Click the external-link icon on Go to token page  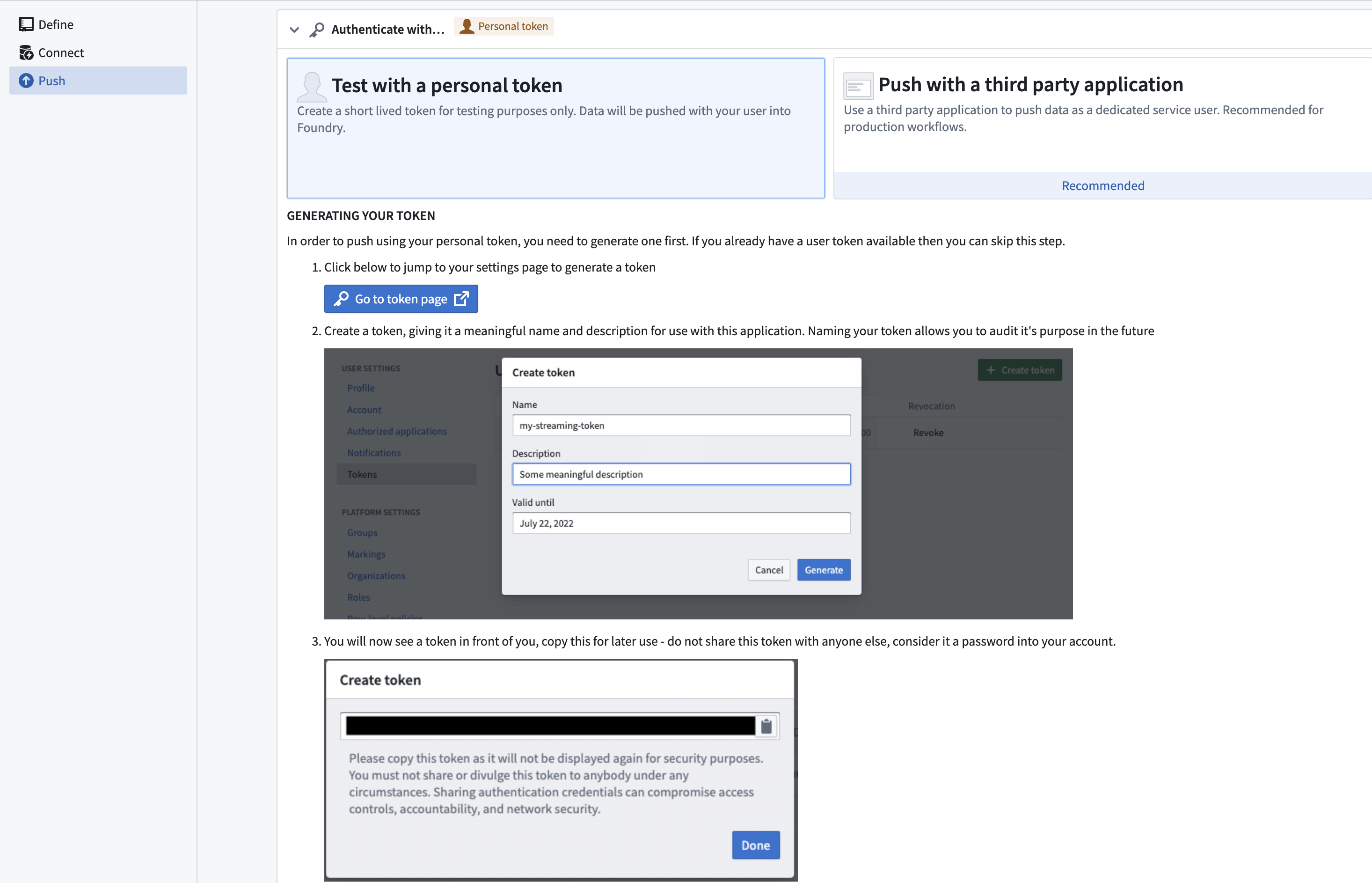[461, 299]
